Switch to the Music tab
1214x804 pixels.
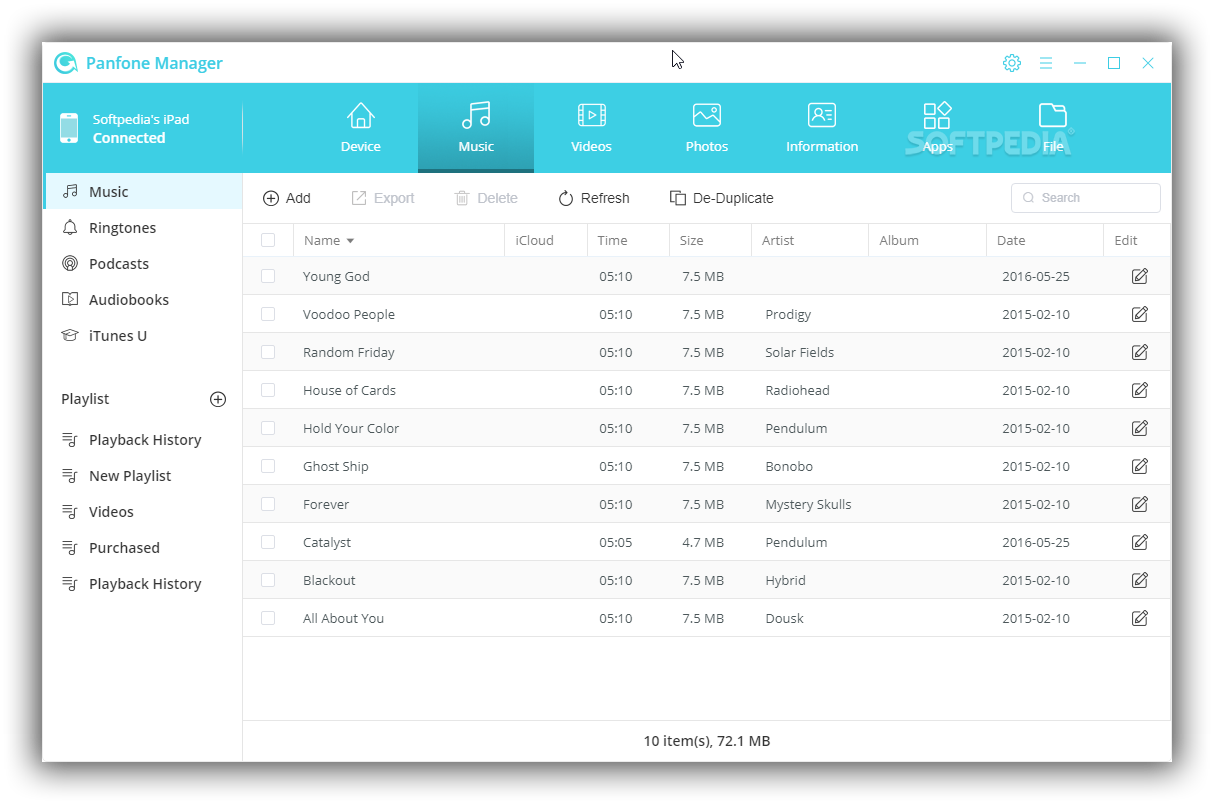point(476,128)
